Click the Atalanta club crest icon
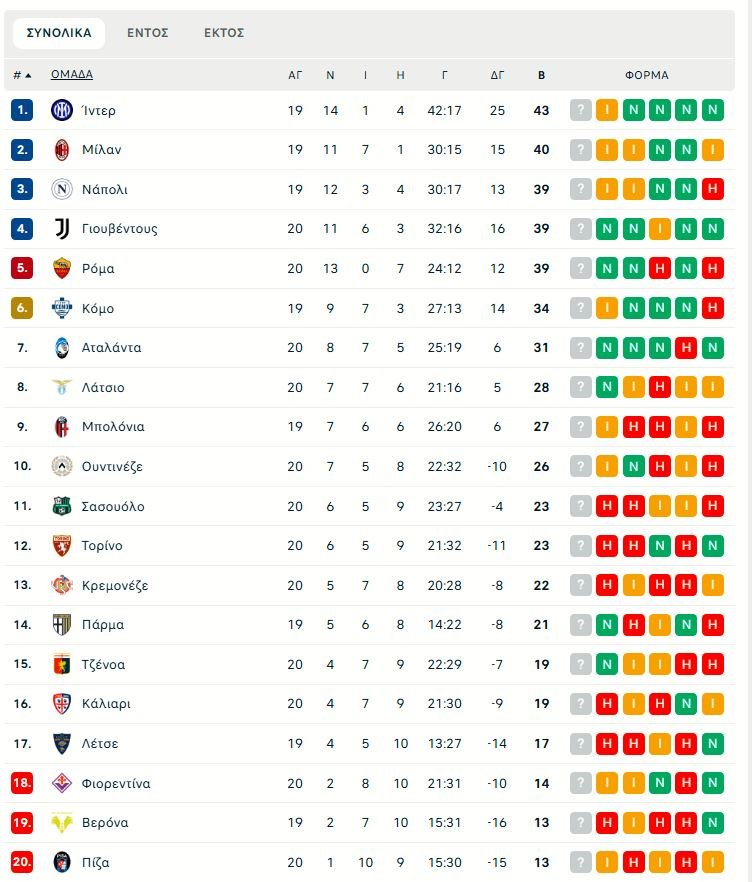The height and width of the screenshot is (882, 752). (x=62, y=348)
